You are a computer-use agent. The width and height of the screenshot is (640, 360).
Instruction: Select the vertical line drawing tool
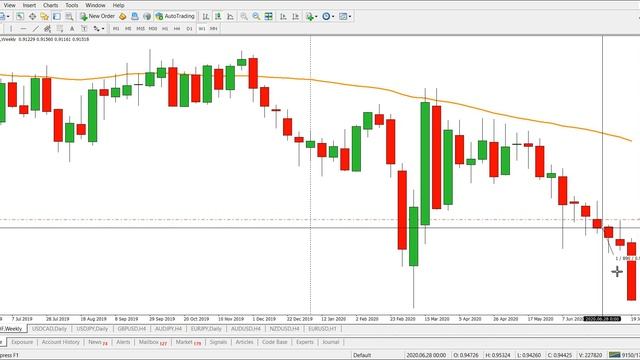pyautogui.click(x=11, y=29)
